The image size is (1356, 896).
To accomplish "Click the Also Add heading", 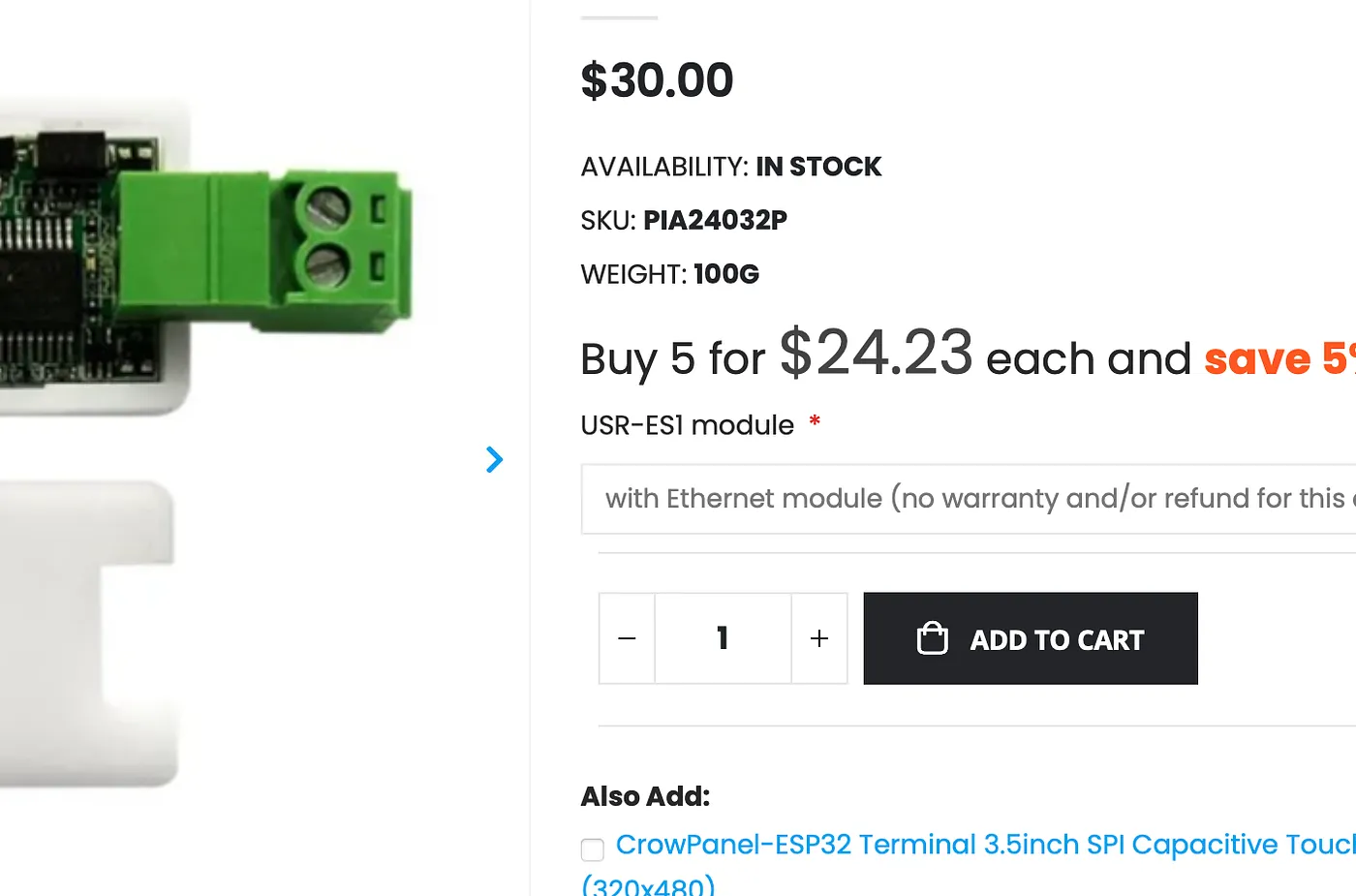I will coord(645,796).
